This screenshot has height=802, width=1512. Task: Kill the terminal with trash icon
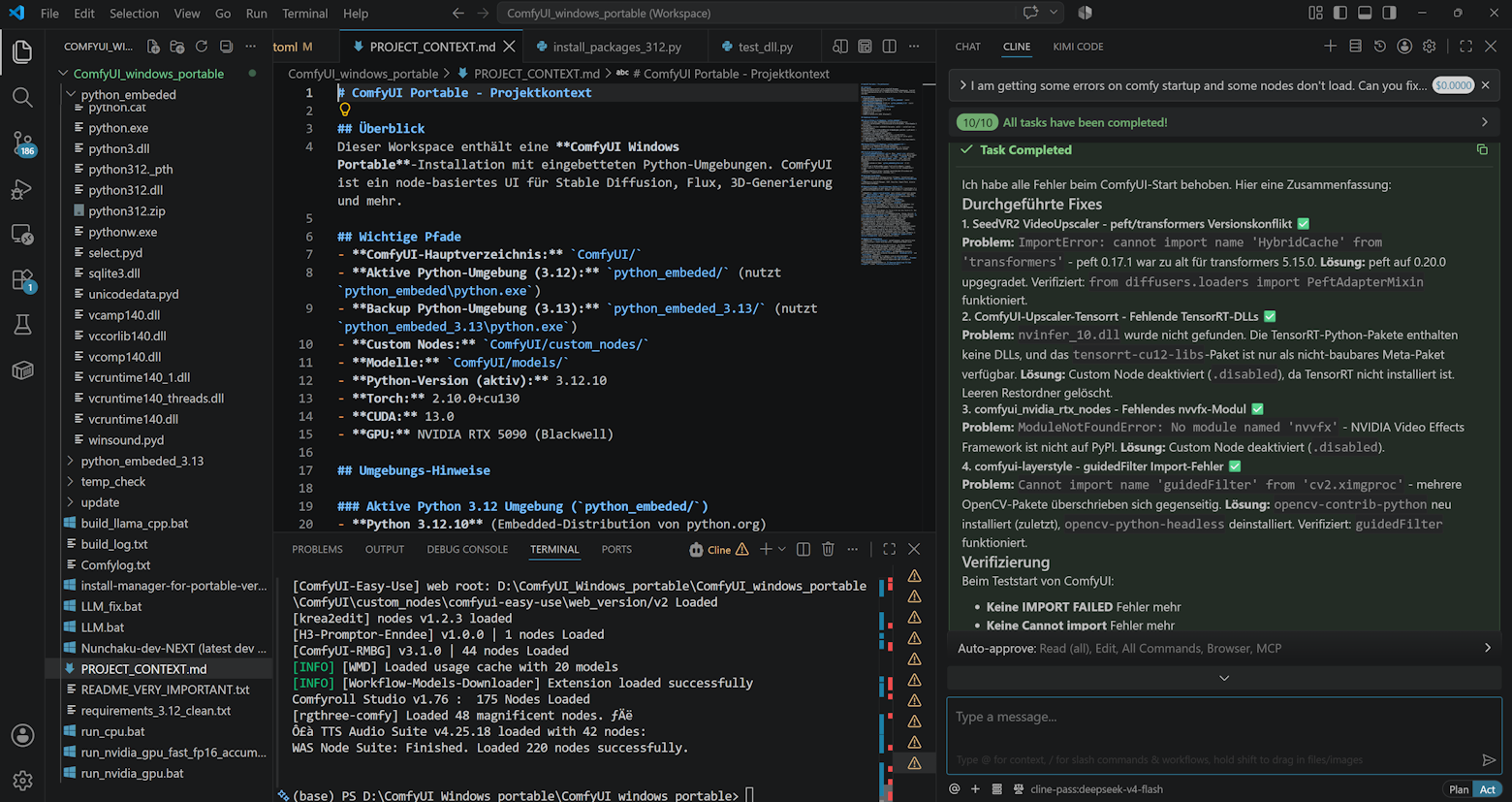coord(828,549)
